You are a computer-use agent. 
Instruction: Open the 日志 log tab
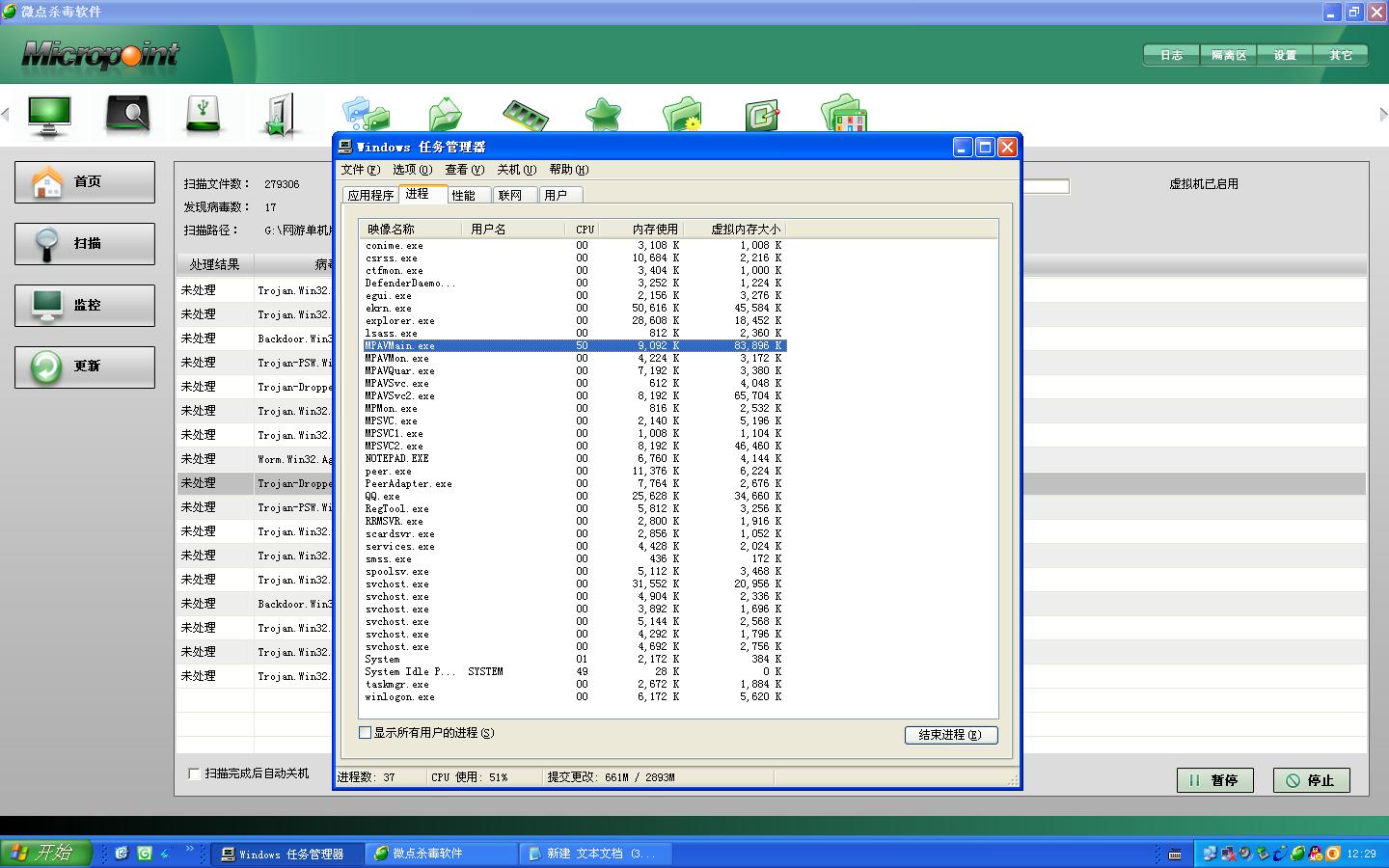tap(1171, 55)
